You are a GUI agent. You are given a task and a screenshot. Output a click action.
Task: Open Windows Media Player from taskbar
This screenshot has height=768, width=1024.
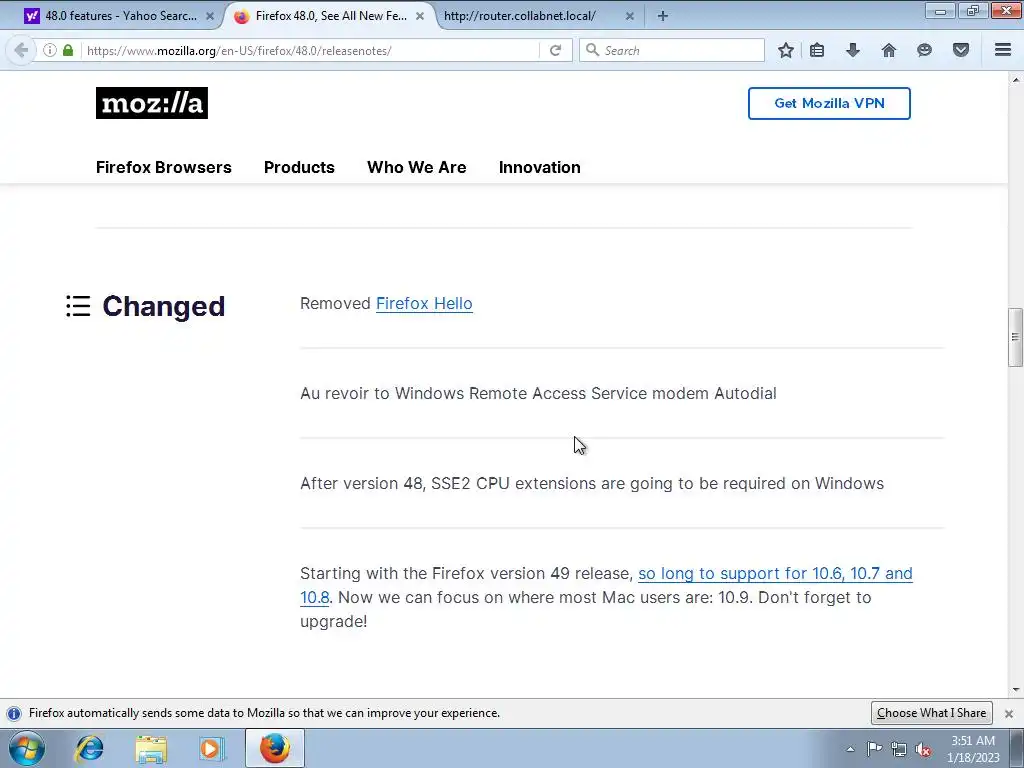pyautogui.click(x=211, y=748)
